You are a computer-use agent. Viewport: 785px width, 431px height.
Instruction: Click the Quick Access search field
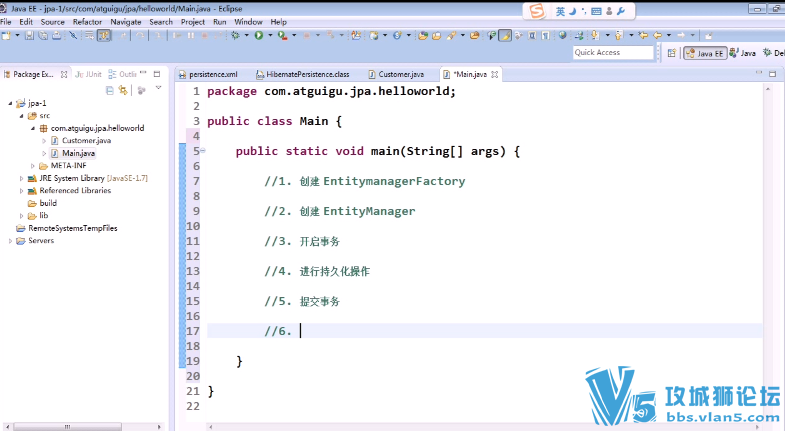(x=613, y=53)
